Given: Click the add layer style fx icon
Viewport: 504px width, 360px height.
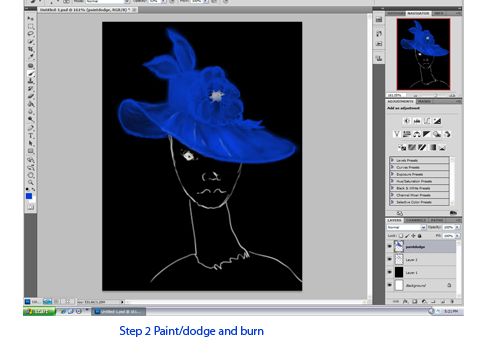Looking at the screenshot, I should (405, 301).
